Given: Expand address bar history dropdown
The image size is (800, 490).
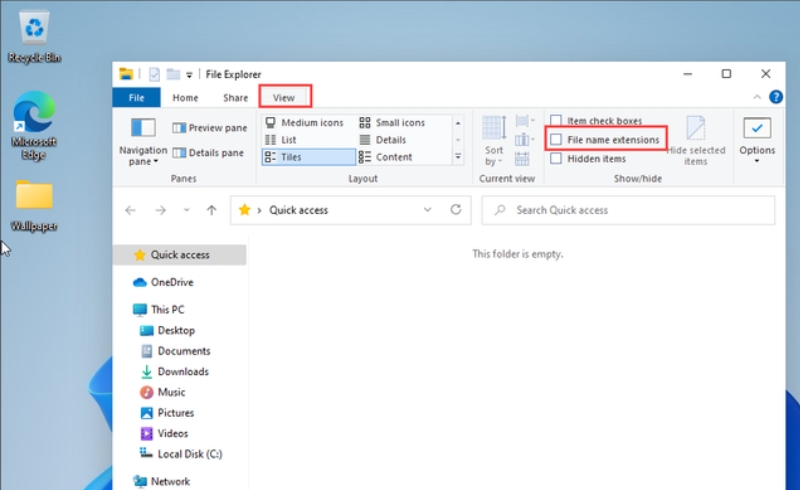Looking at the screenshot, I should click(428, 210).
